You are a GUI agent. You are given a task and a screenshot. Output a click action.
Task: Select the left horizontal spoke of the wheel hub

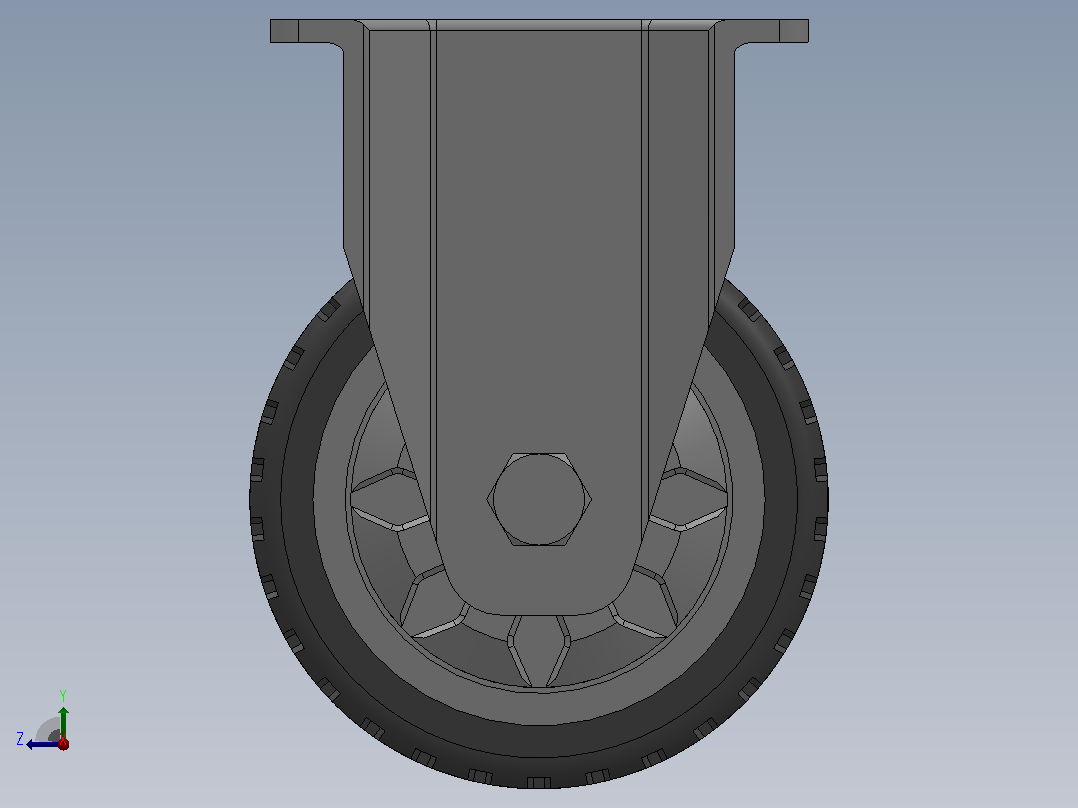pos(388,499)
